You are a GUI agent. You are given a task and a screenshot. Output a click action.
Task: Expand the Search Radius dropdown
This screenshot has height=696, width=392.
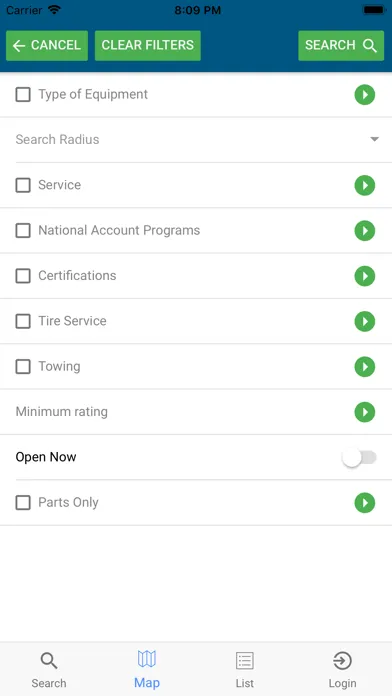[196, 139]
